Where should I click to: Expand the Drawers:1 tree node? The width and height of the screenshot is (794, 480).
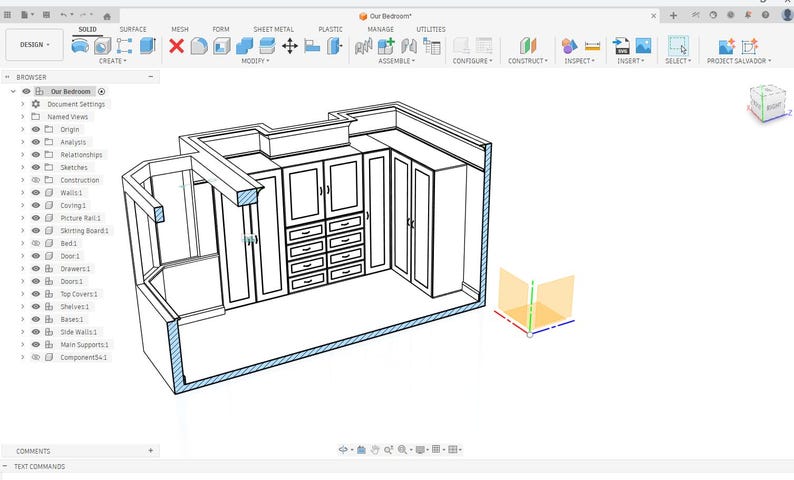[22, 269]
